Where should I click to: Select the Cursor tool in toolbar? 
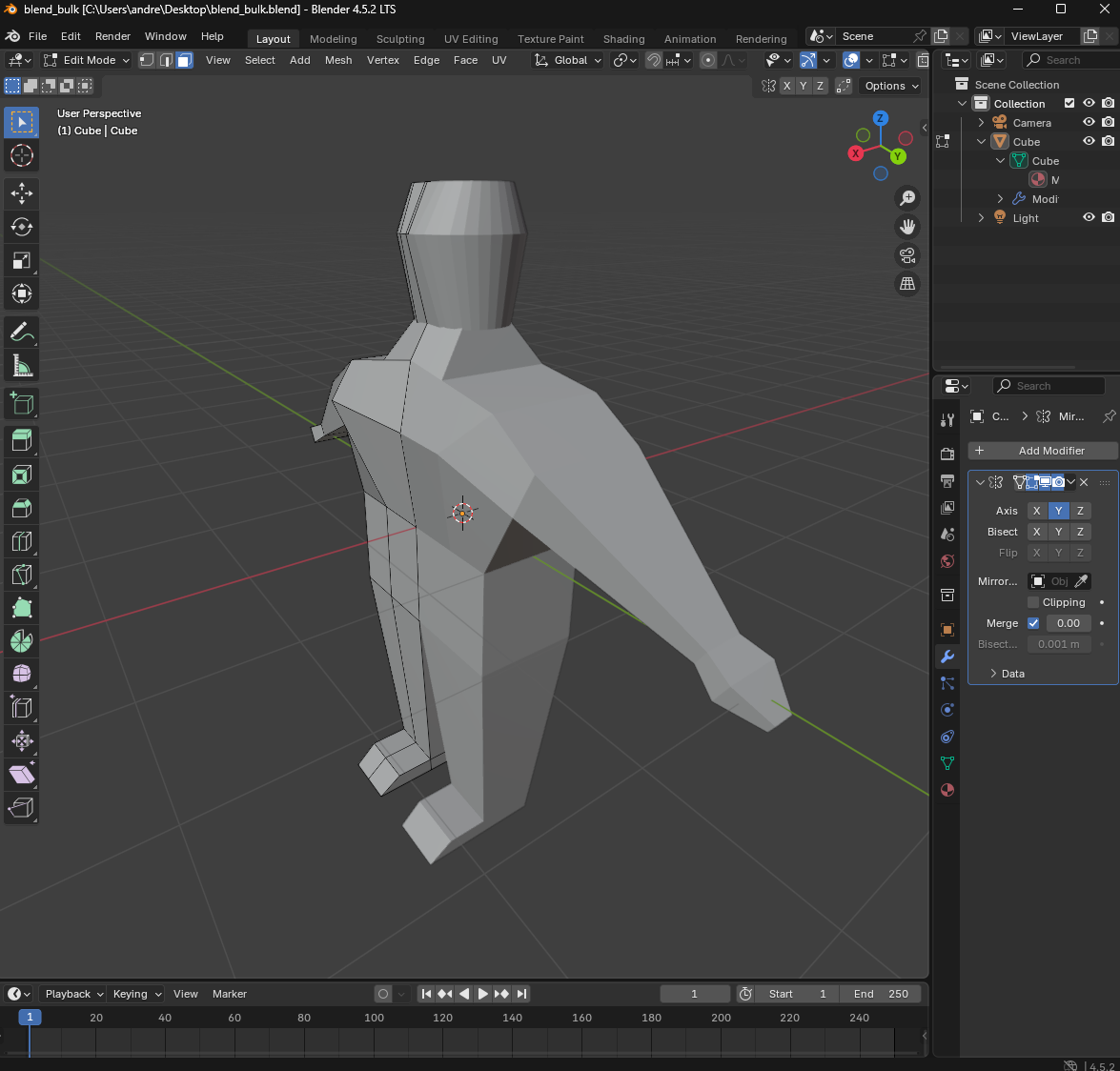click(21, 155)
